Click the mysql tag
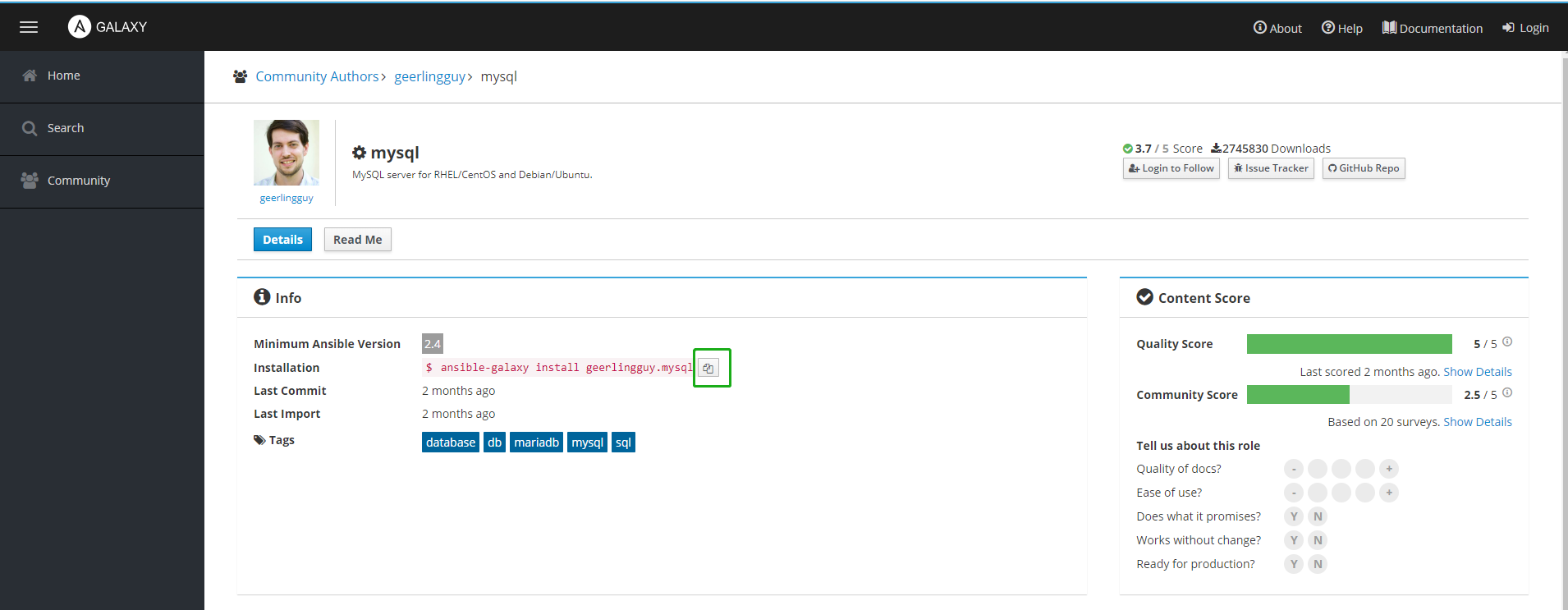The height and width of the screenshot is (610, 1568). (587, 443)
